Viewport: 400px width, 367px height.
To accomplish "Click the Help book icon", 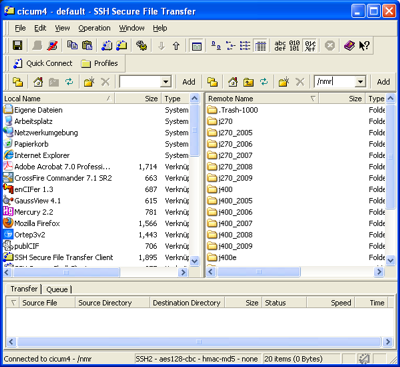I will pyautogui.click(x=349, y=45).
